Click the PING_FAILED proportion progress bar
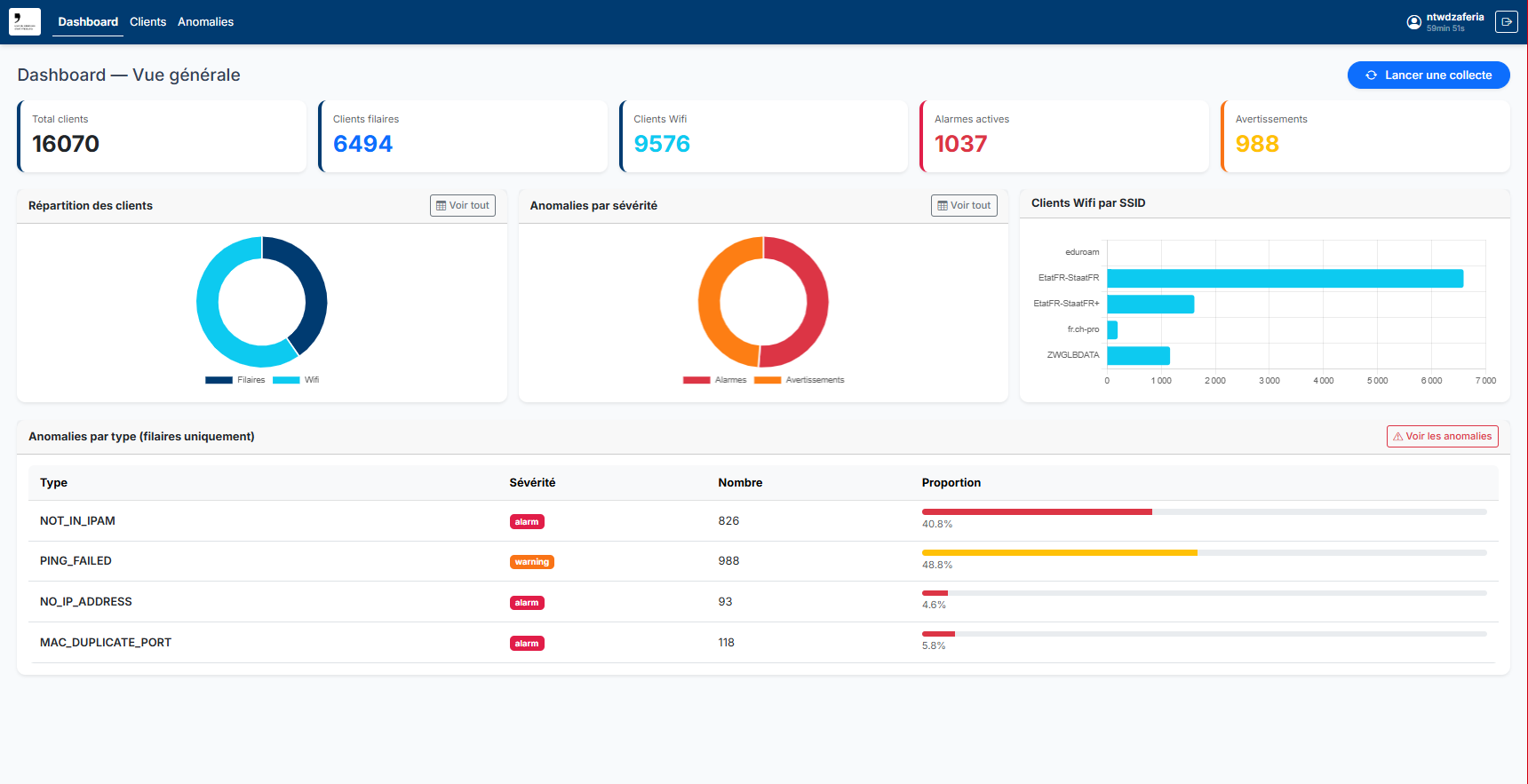Screen dimensions: 1528x784 [x=1205, y=552]
